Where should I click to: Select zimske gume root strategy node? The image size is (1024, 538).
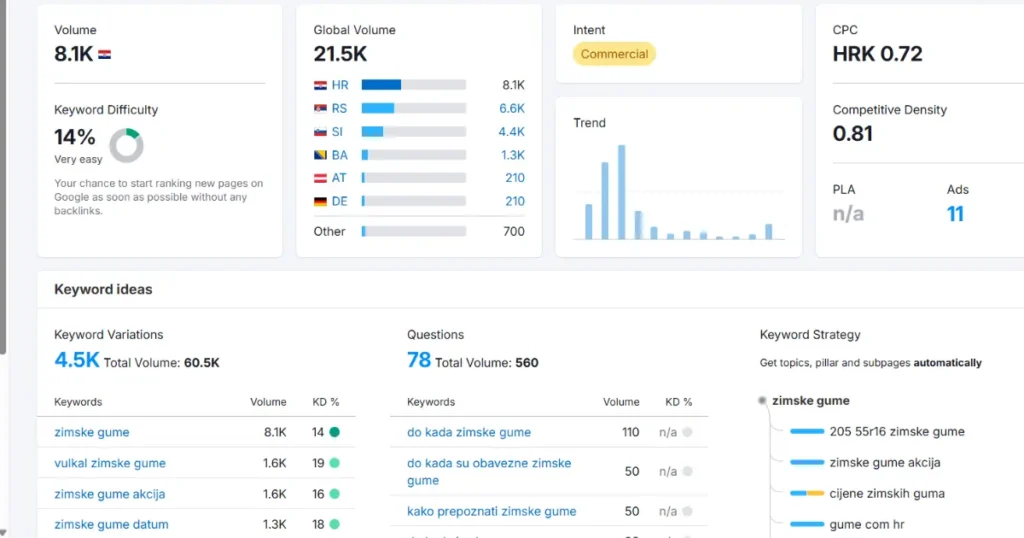coord(810,401)
